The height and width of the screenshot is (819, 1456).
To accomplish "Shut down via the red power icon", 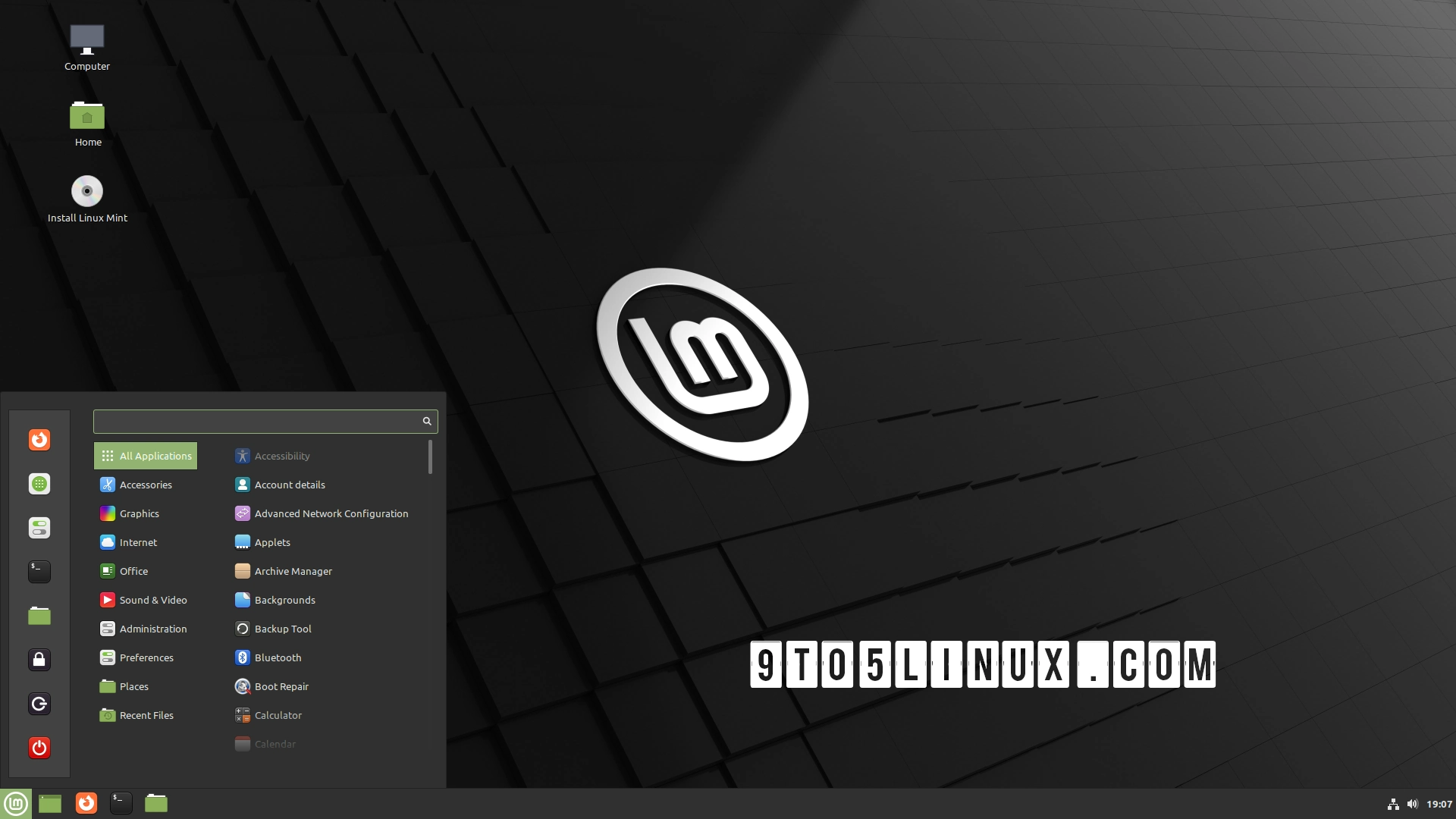I will [x=39, y=748].
